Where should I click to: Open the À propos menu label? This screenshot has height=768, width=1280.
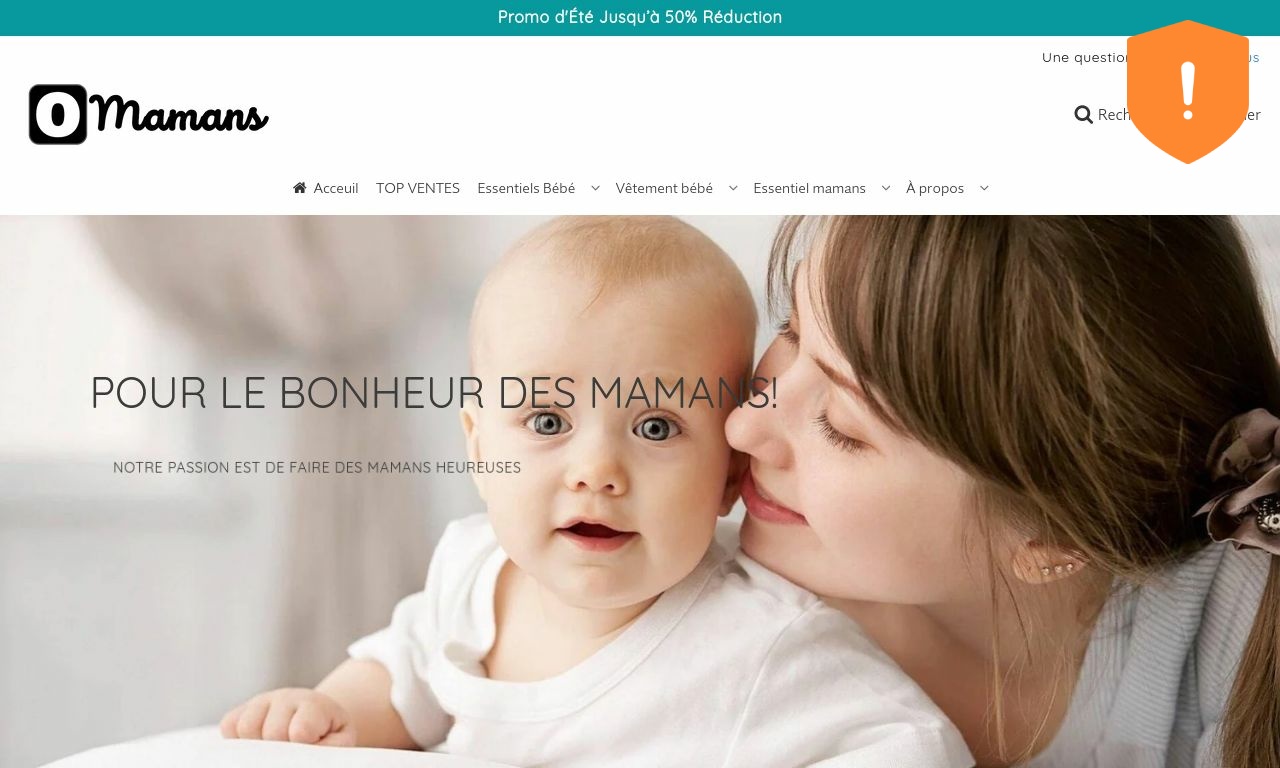coord(935,188)
